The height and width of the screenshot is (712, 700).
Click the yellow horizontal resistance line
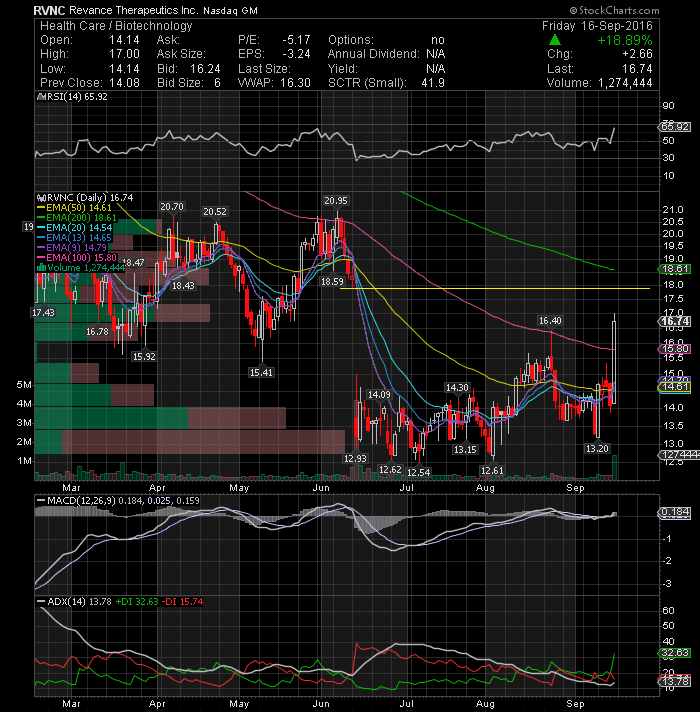point(495,288)
